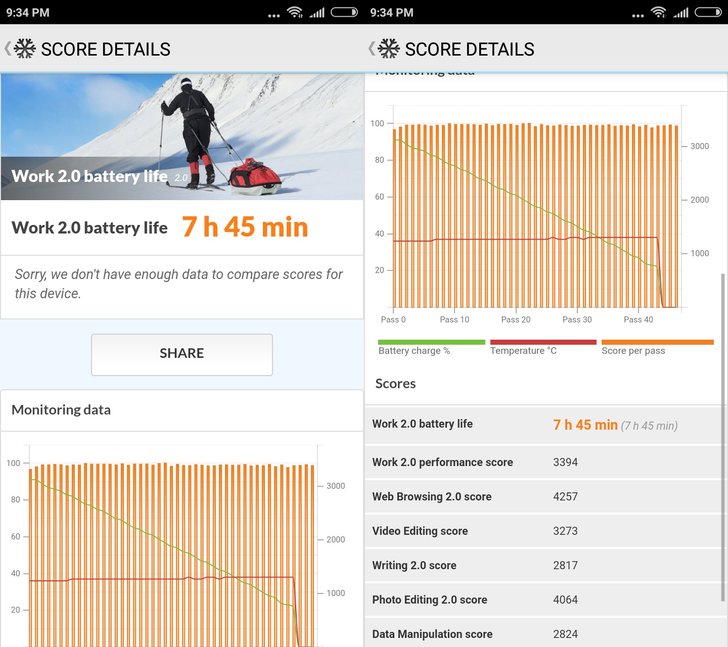Tap the Pass 20 axis label on right chart
This screenshot has height=647, width=728.
click(516, 319)
